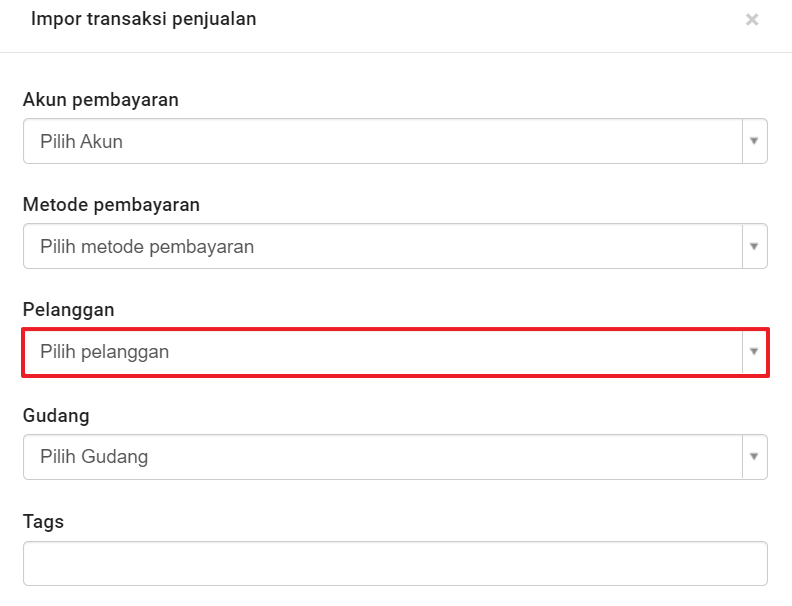The height and width of the screenshot is (606, 792).
Task: Select the 'Pilih metode pembayaran' placeholder text
Action: coord(147,247)
